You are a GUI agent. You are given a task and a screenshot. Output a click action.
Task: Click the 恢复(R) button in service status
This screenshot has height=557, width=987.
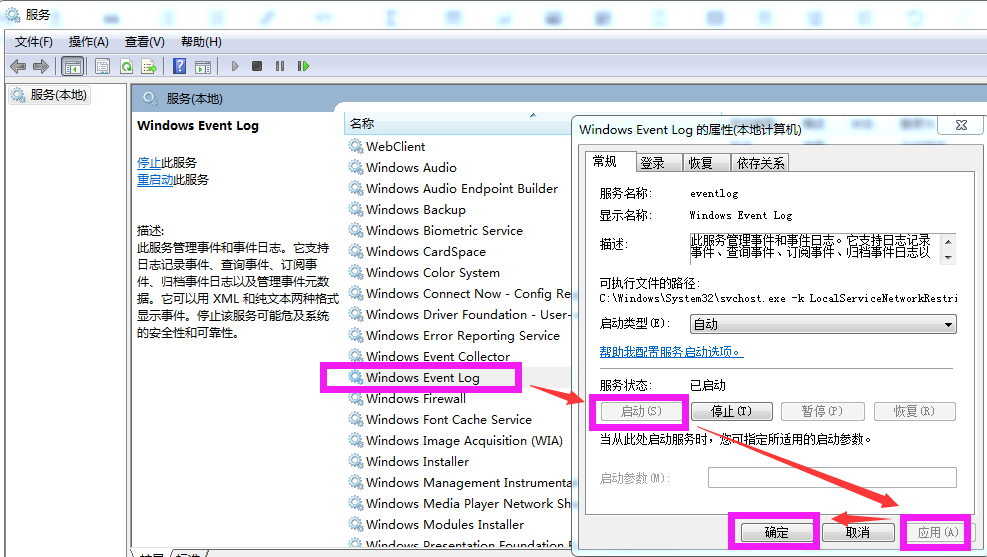click(915, 412)
